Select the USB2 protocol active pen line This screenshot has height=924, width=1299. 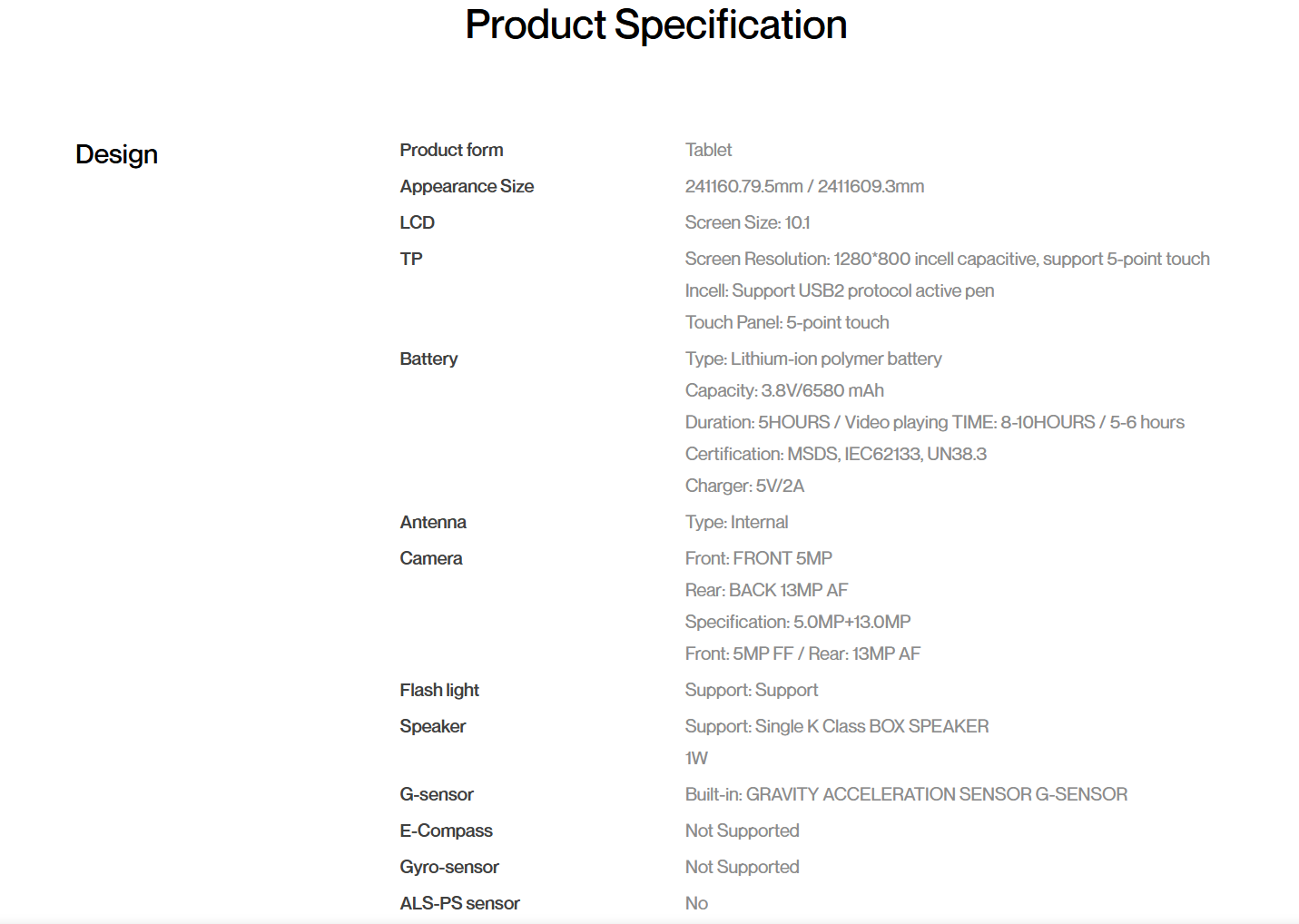(x=839, y=290)
